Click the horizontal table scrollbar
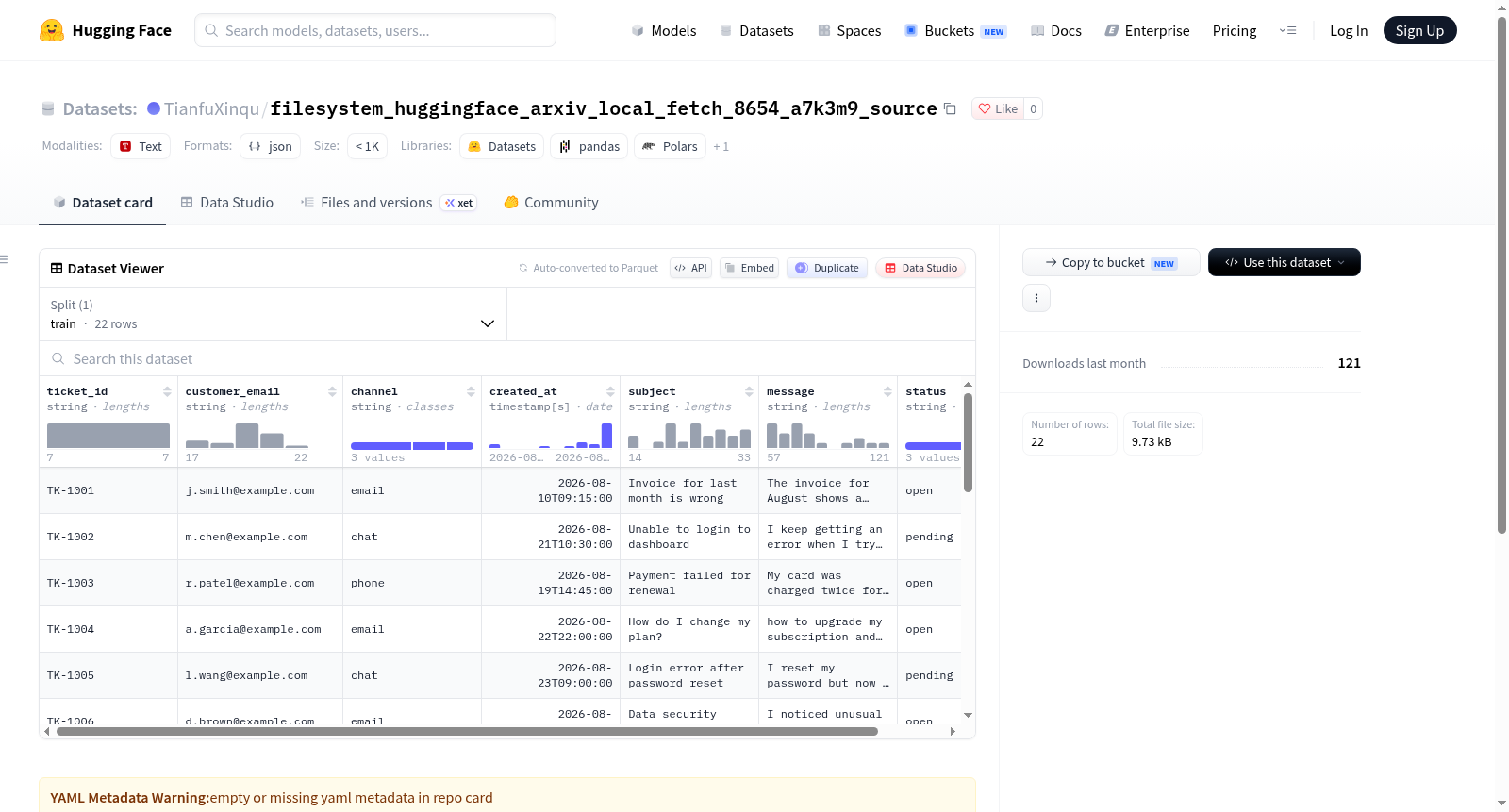This screenshot has height=812, width=1509. tap(467, 731)
